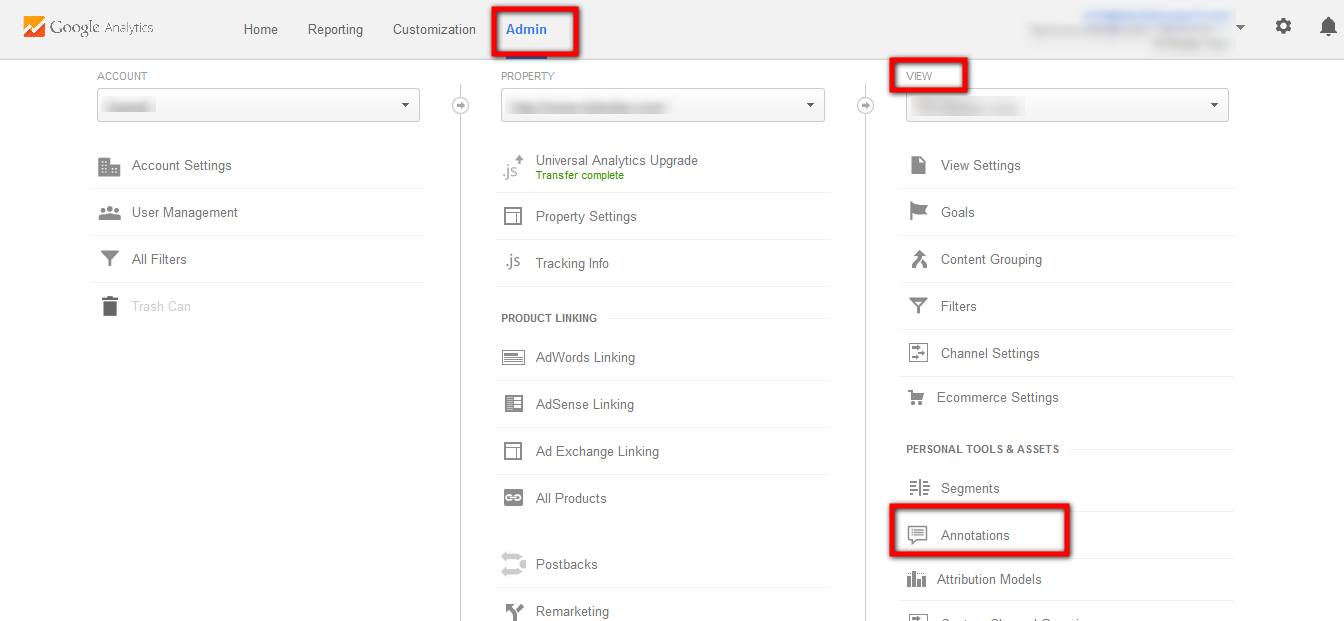
Task: Open AdSense Linking link
Action: point(585,405)
